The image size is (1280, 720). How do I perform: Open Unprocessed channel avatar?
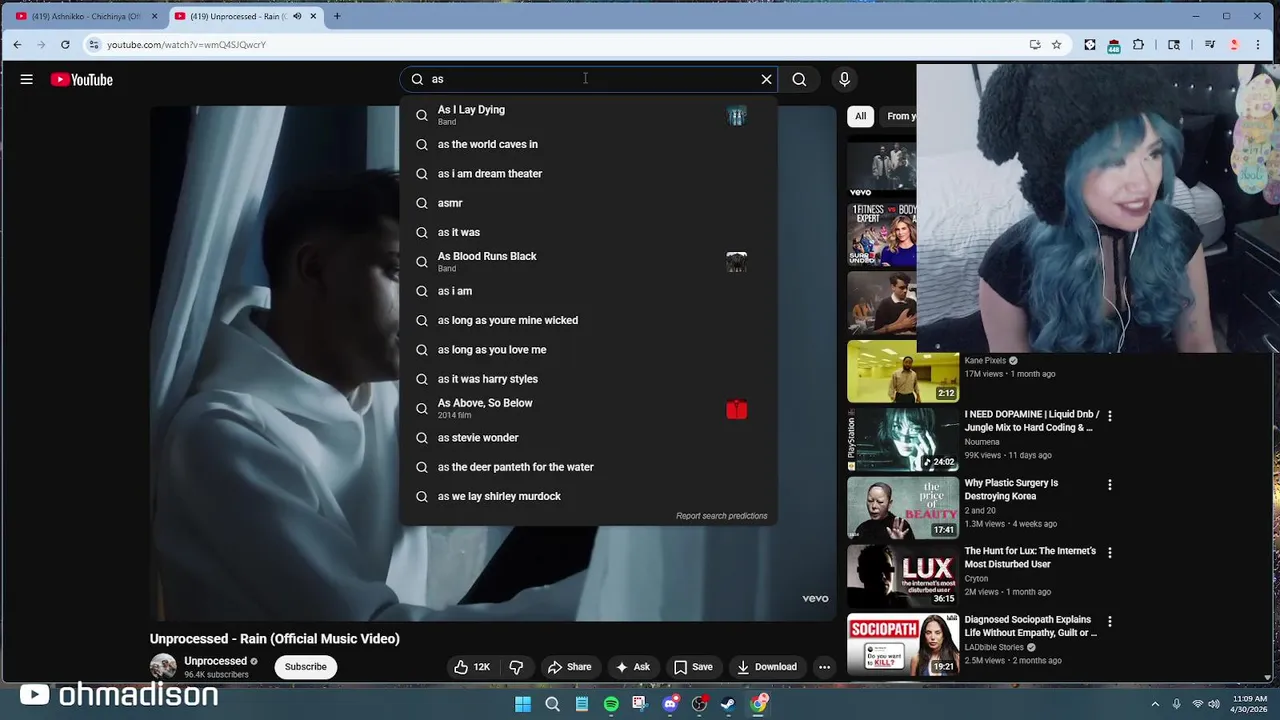click(x=163, y=667)
